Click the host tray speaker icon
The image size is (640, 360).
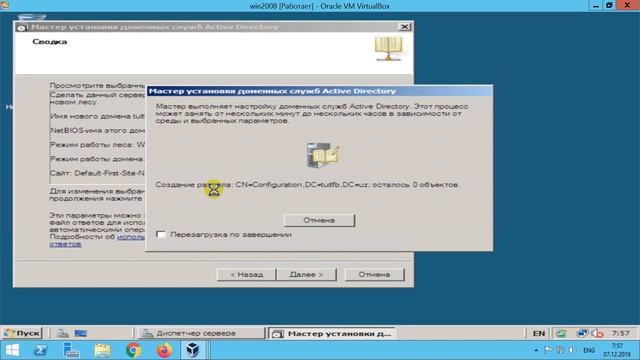click(x=572, y=350)
